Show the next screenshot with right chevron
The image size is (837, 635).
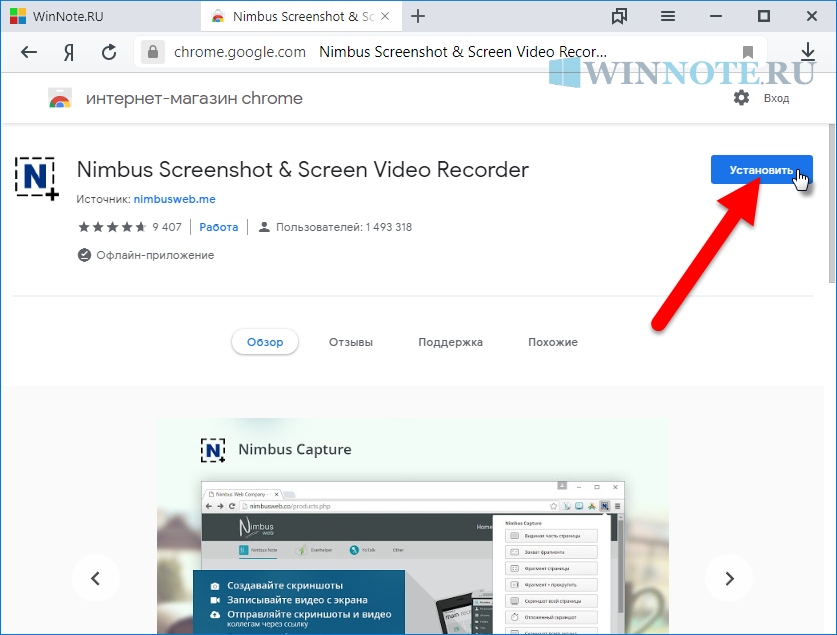tap(729, 578)
